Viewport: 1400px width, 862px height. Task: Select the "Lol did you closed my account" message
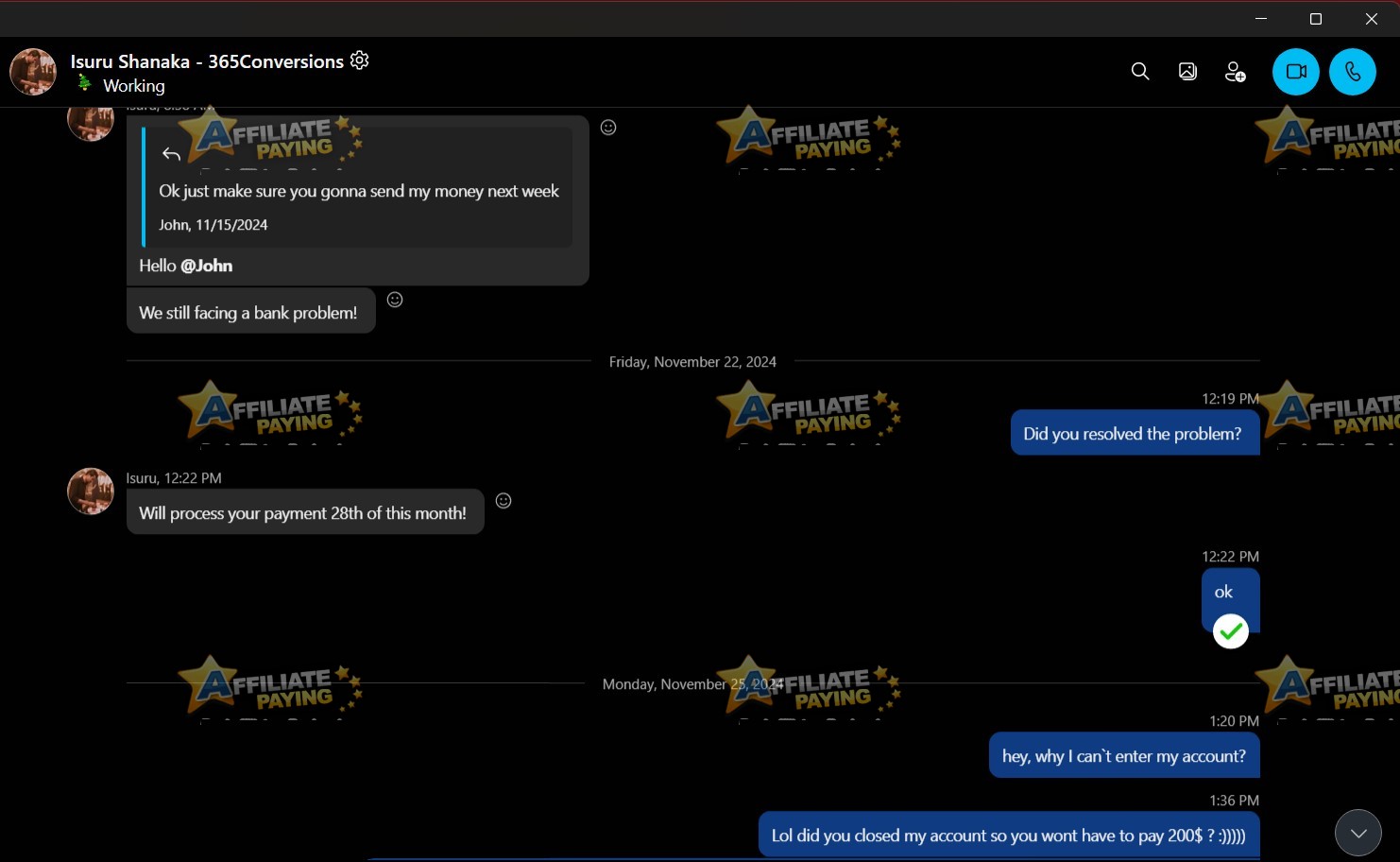coord(1009,835)
